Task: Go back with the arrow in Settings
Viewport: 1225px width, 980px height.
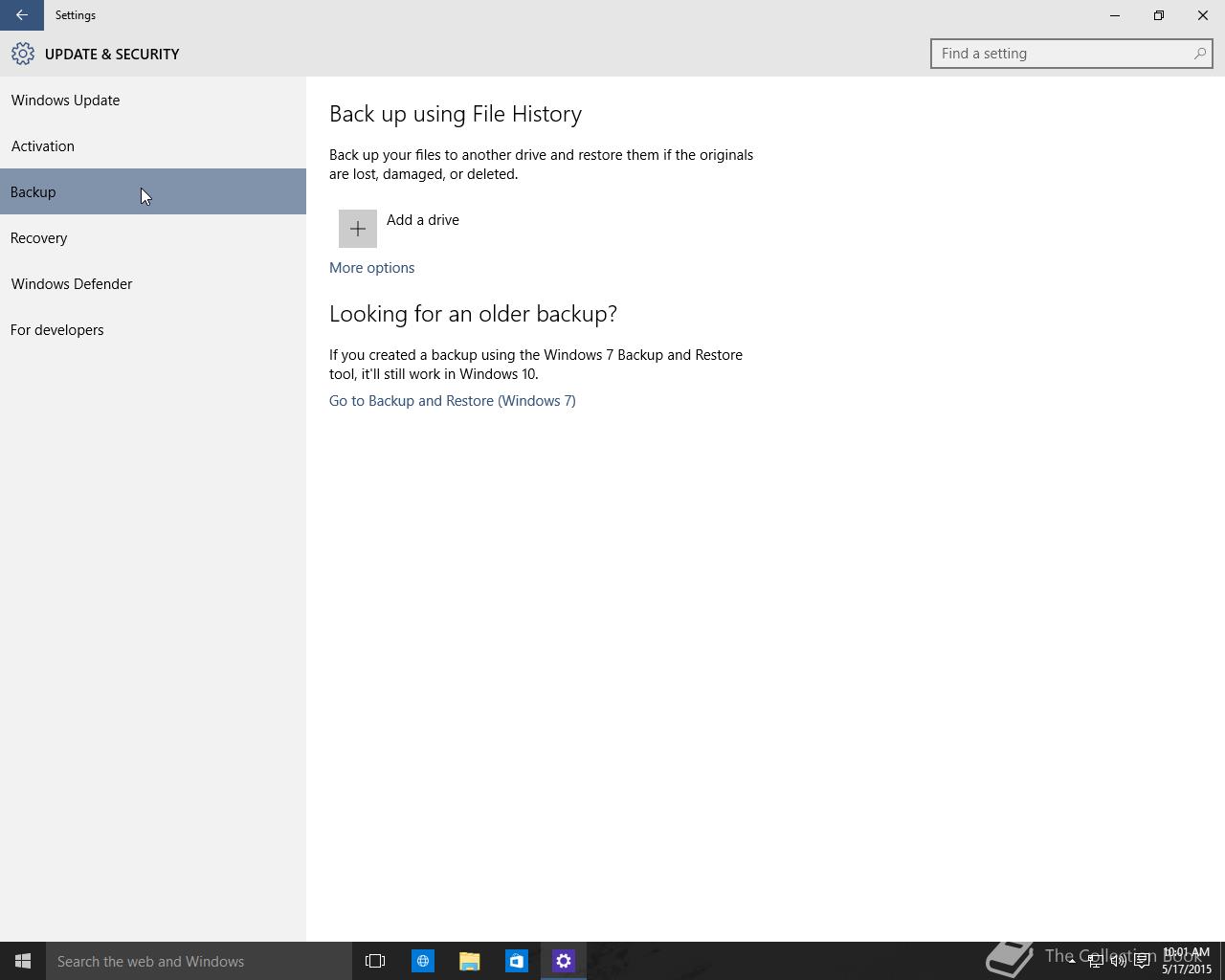Action: click(21, 15)
